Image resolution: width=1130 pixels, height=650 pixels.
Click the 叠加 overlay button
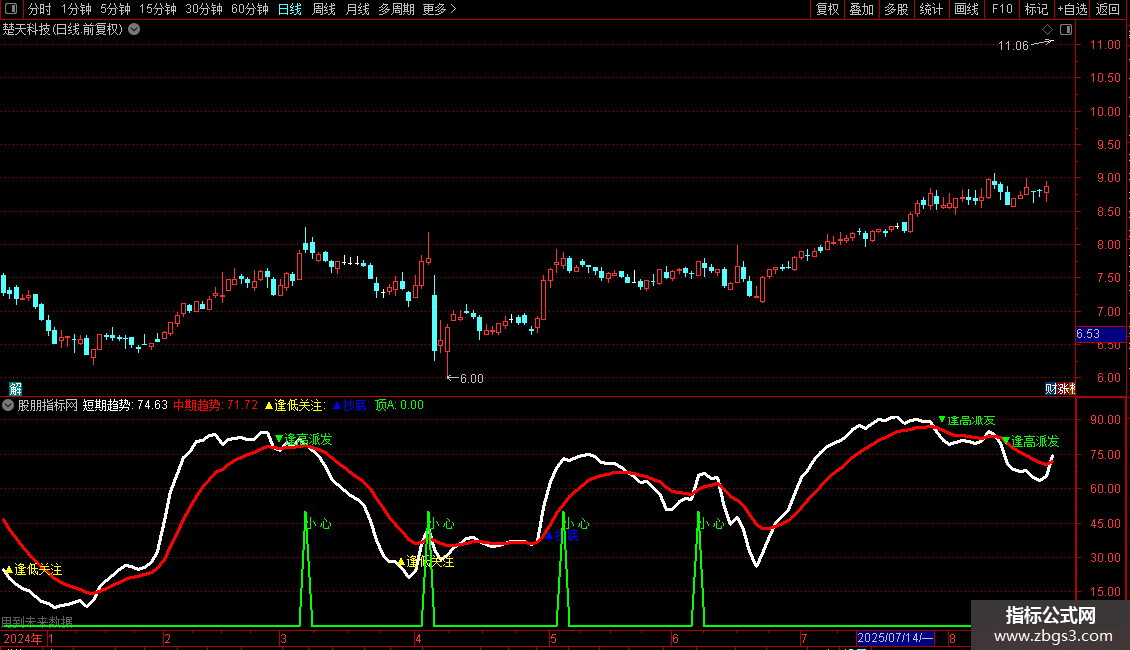[x=862, y=9]
